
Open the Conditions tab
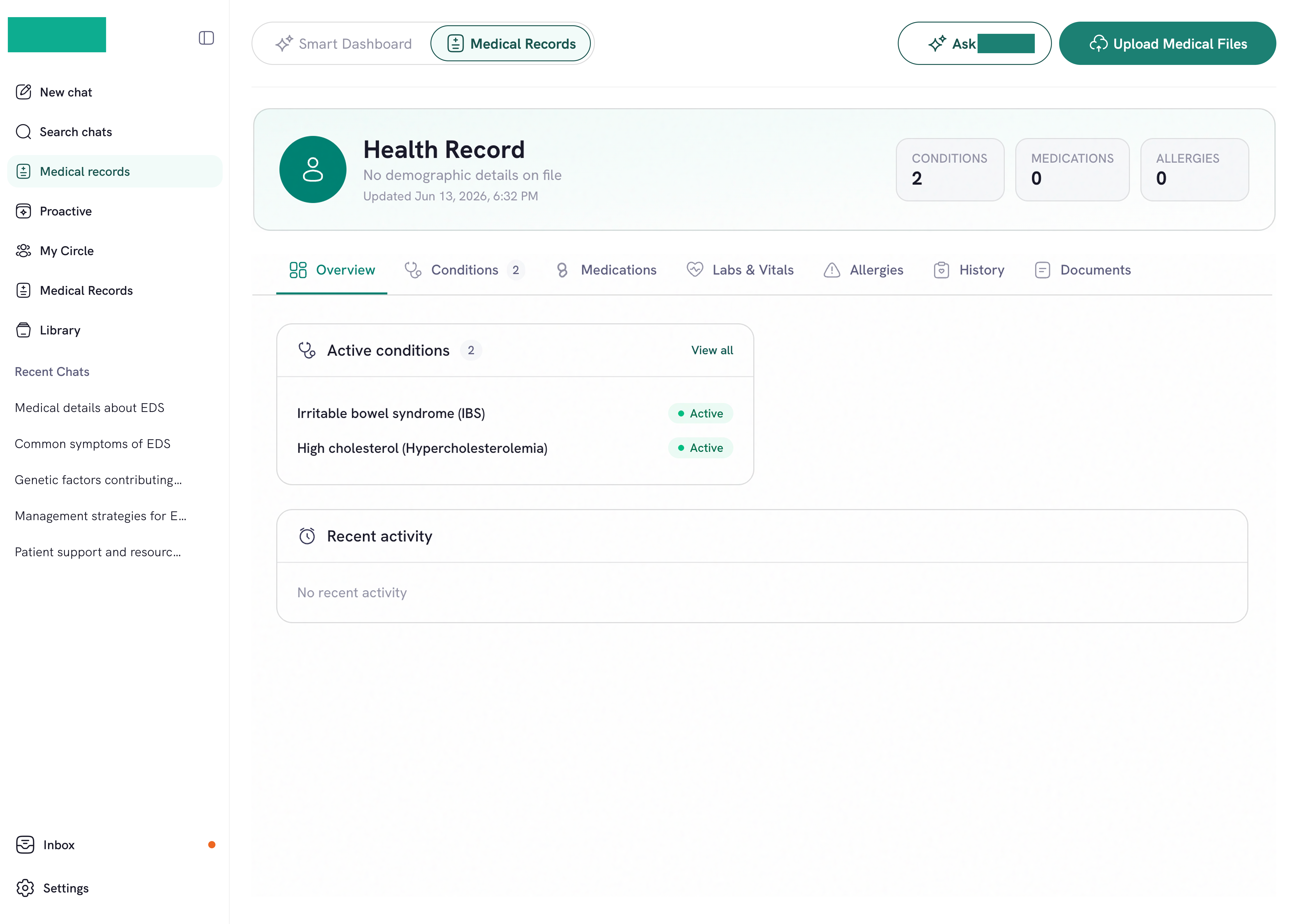coord(464,270)
